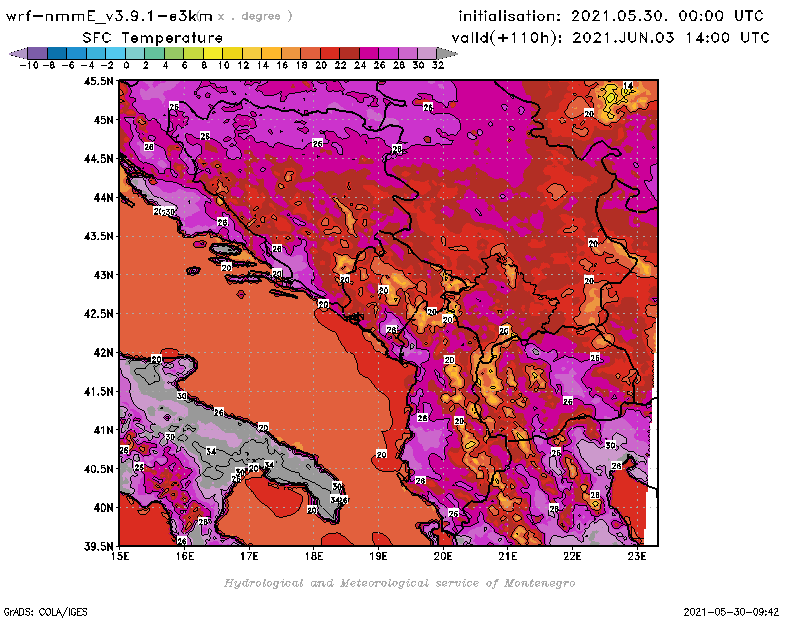Click the 'valid(+110h): 2021.JUN.03 14:00 UTC' line

point(610,38)
